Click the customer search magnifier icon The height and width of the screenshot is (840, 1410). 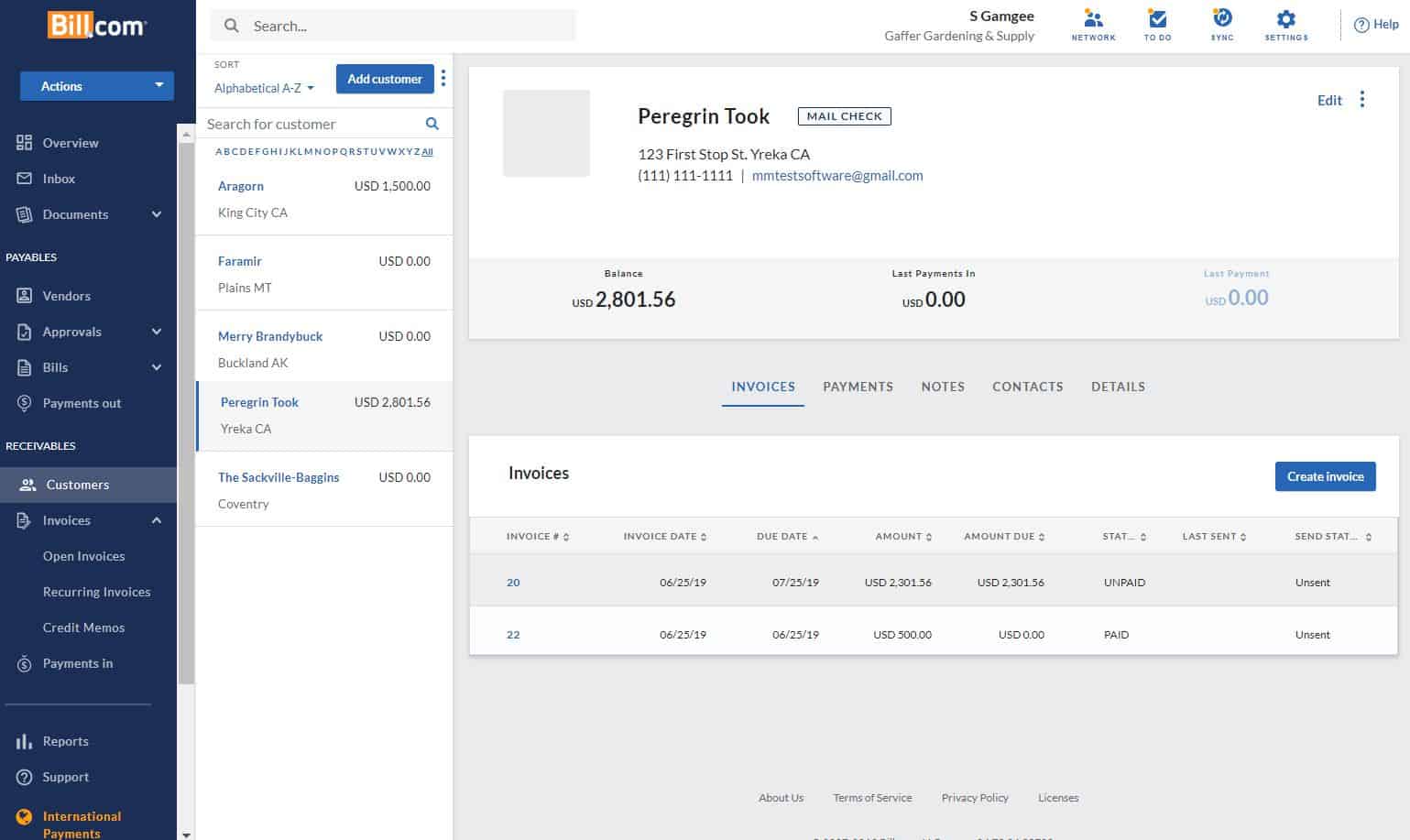pyautogui.click(x=432, y=124)
